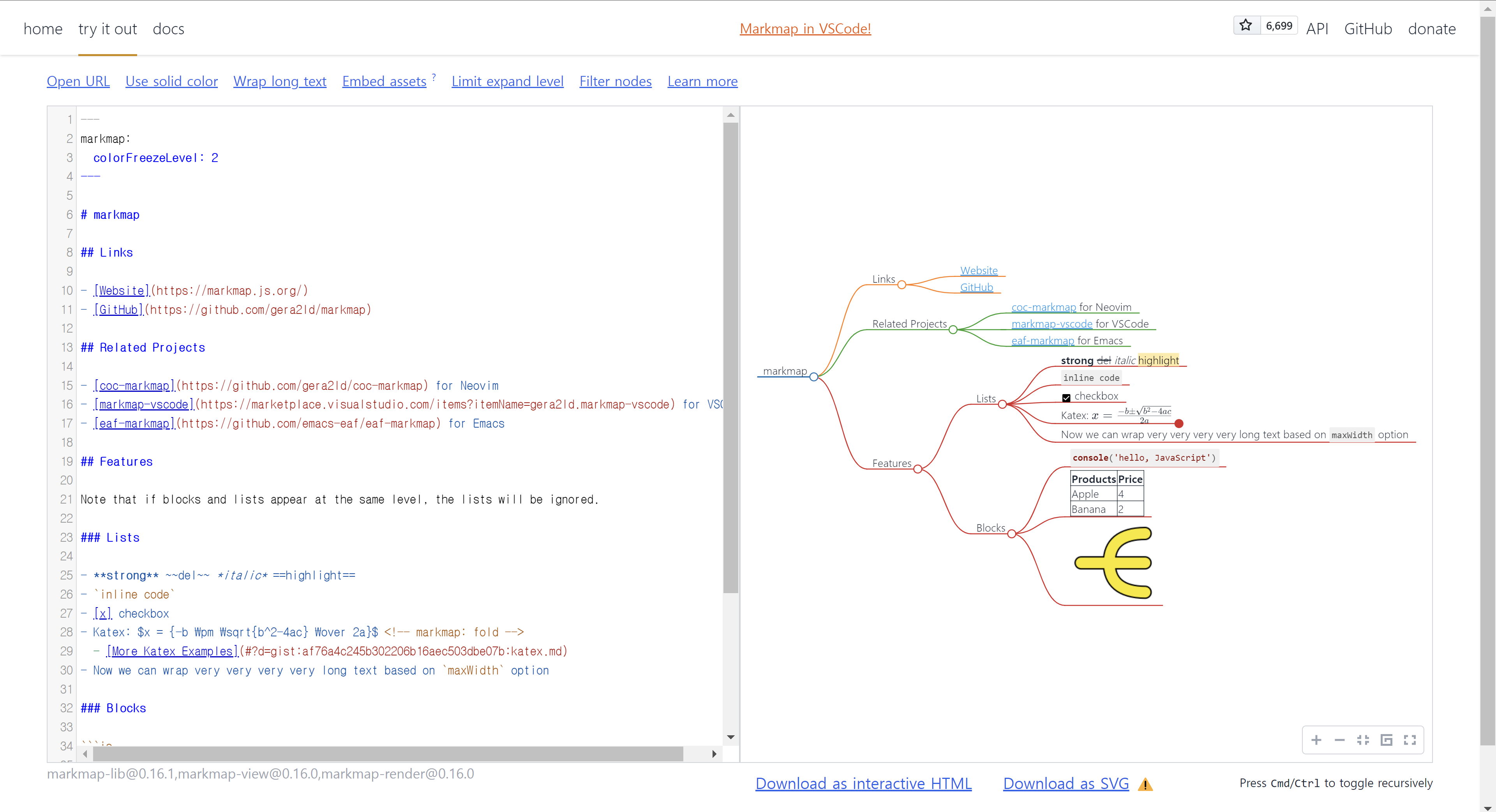Viewport: 1496px width, 812px height.
Task: Open the 6,699 star count
Action: (x=1279, y=26)
